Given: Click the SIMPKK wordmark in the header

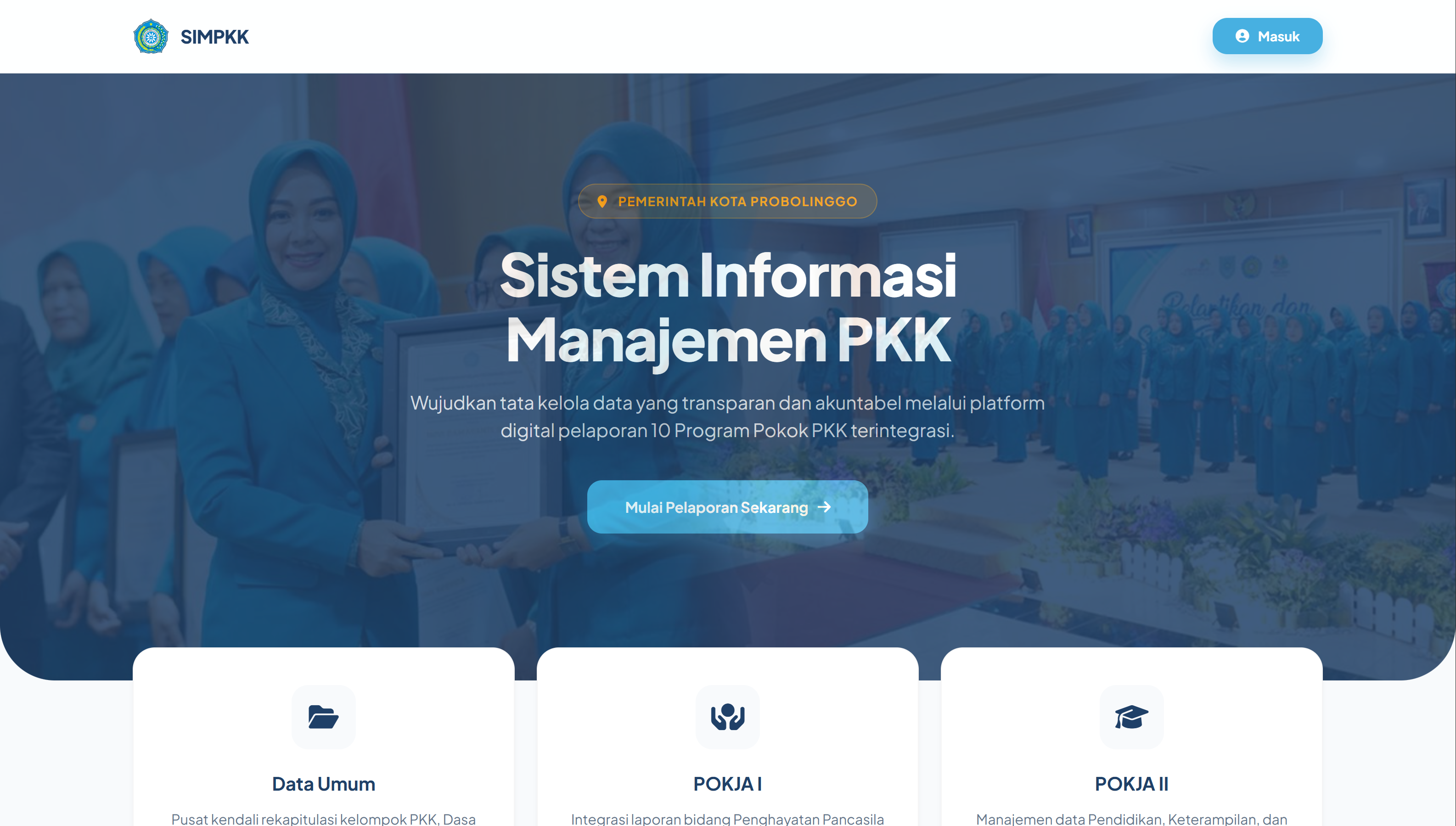Looking at the screenshot, I should pyautogui.click(x=214, y=36).
